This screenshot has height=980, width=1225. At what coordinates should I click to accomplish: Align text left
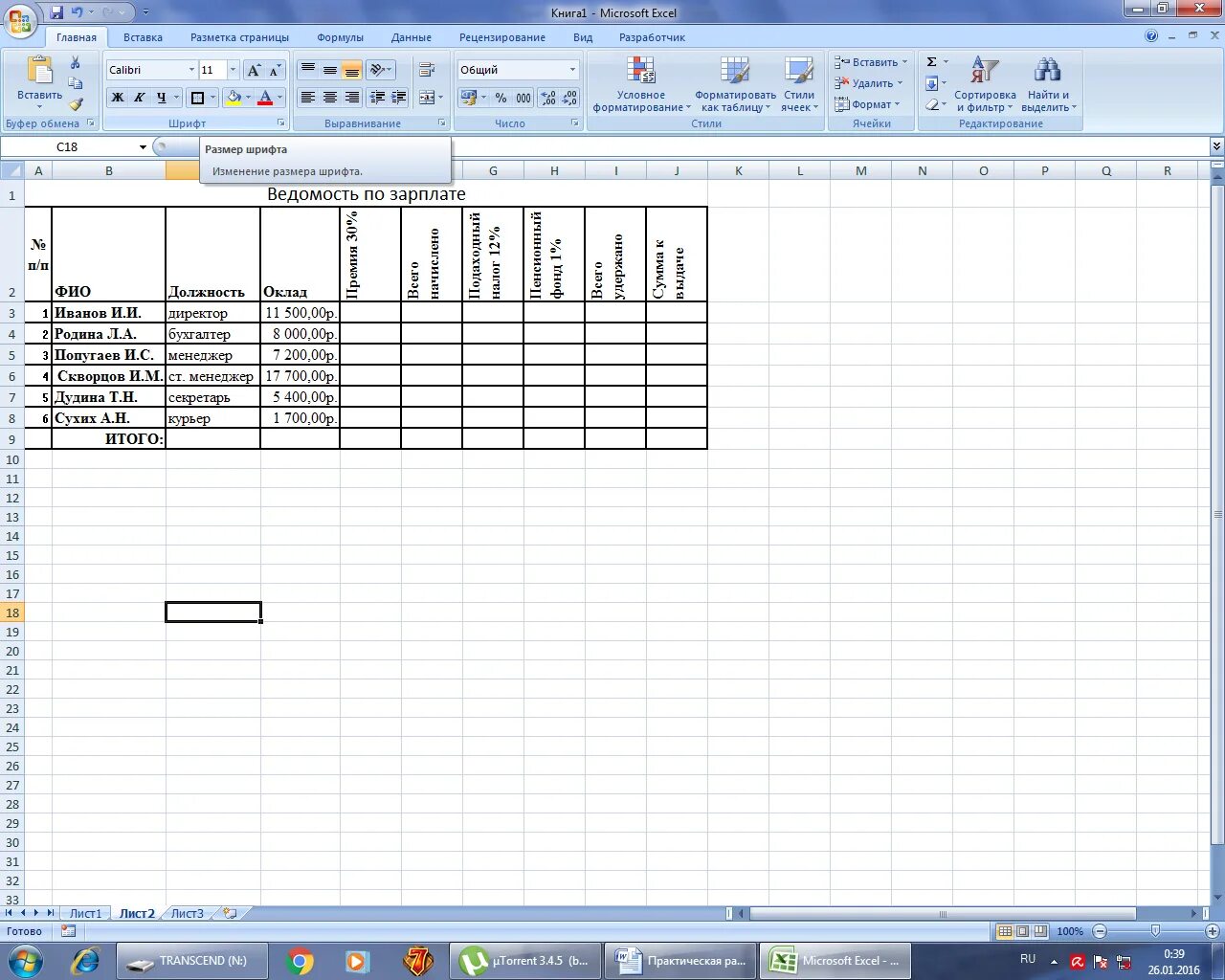307,98
